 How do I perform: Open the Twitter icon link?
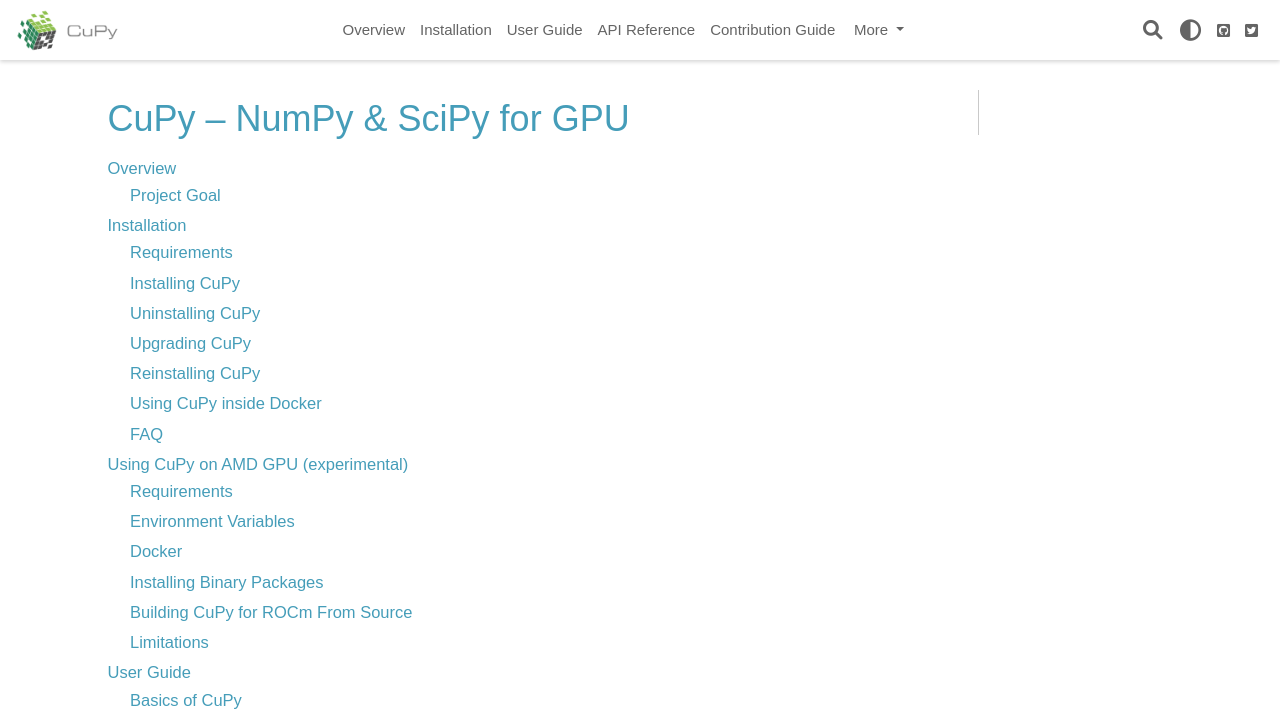point(1251,30)
